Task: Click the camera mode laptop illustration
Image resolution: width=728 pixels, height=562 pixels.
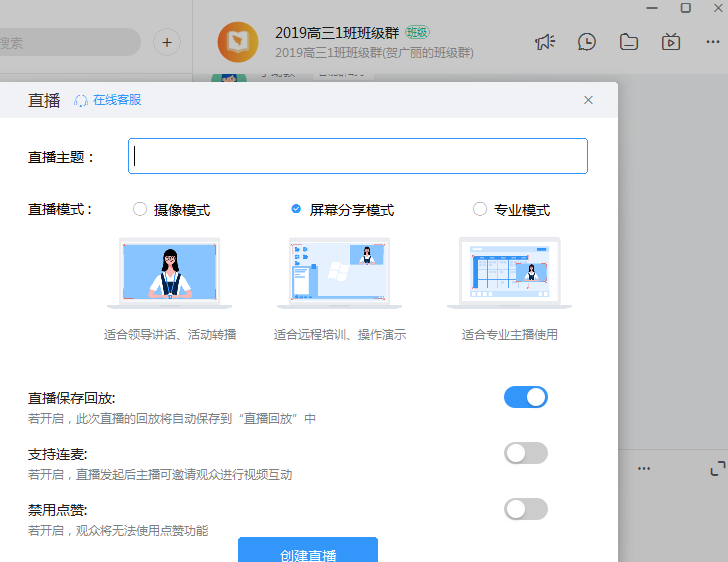Action: tap(169, 273)
